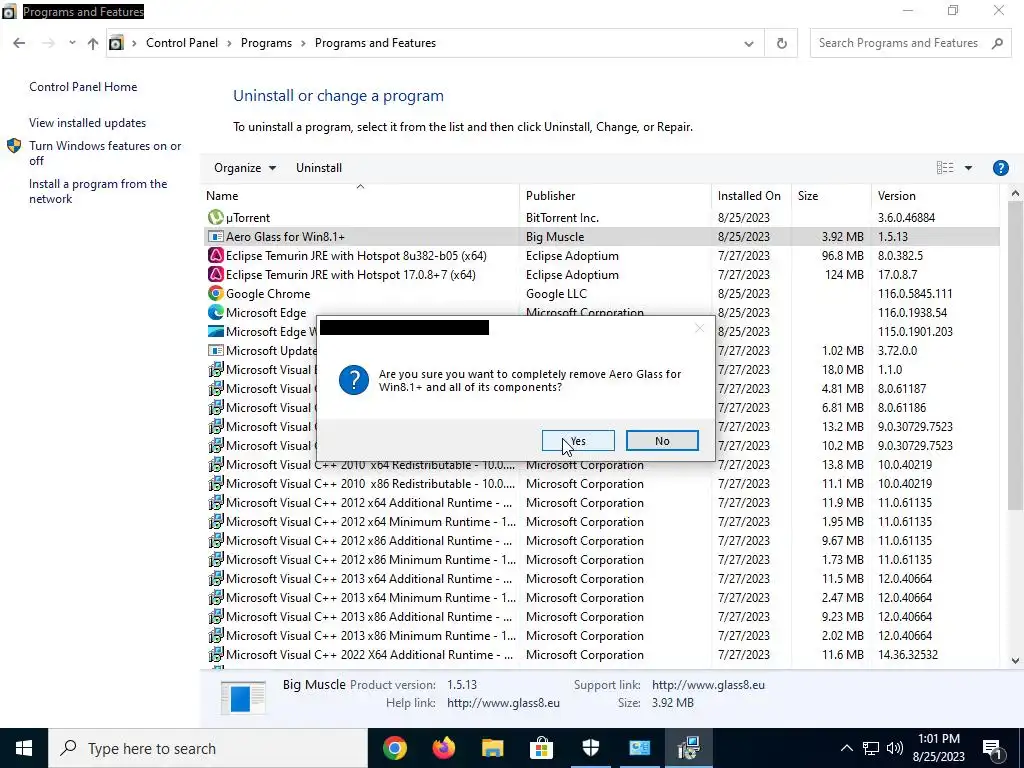Open the support link www.glass8.eu
Image resolution: width=1024 pixels, height=768 pixels.
[x=708, y=684]
